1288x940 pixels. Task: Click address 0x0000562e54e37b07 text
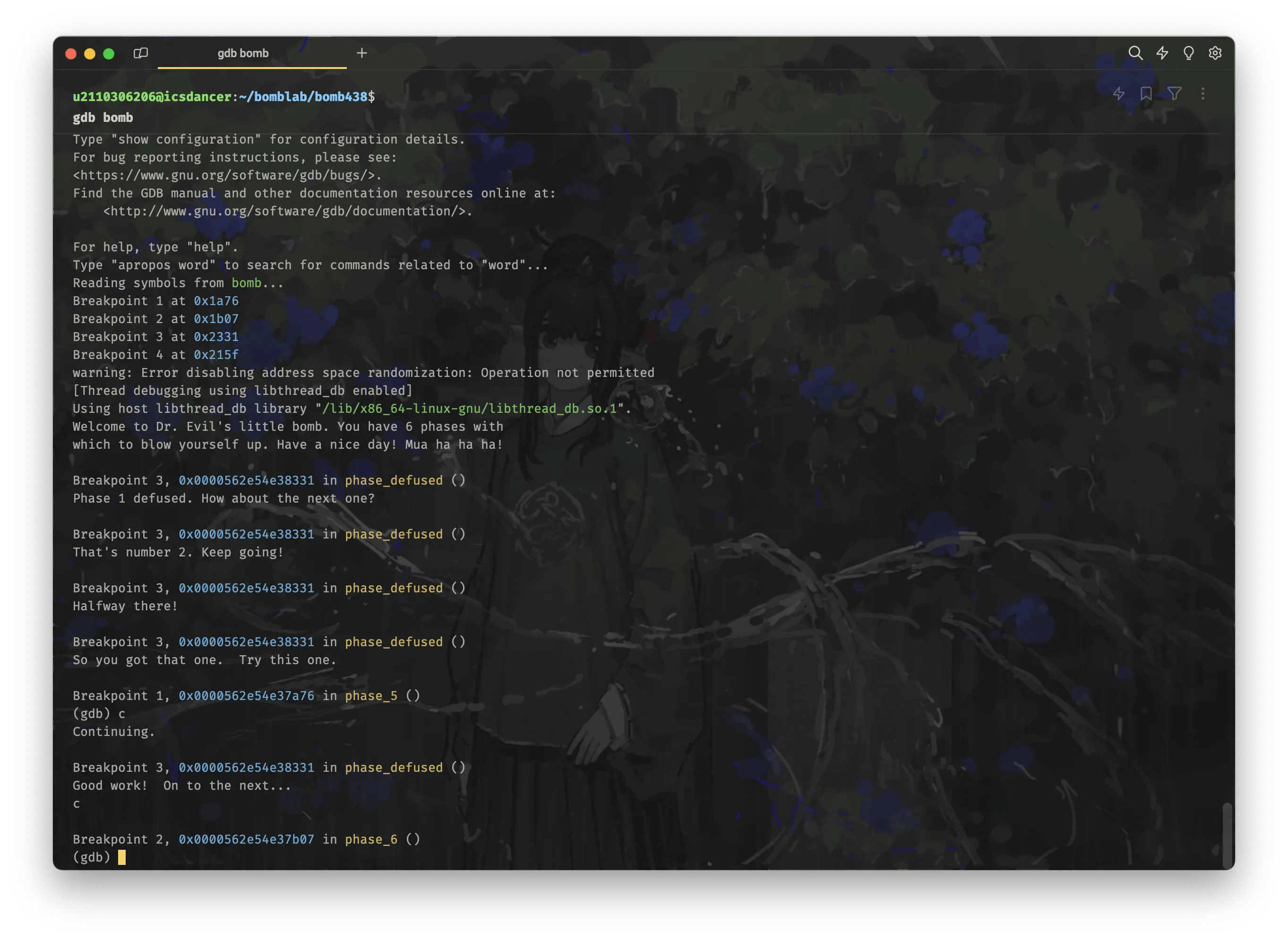tap(247, 839)
